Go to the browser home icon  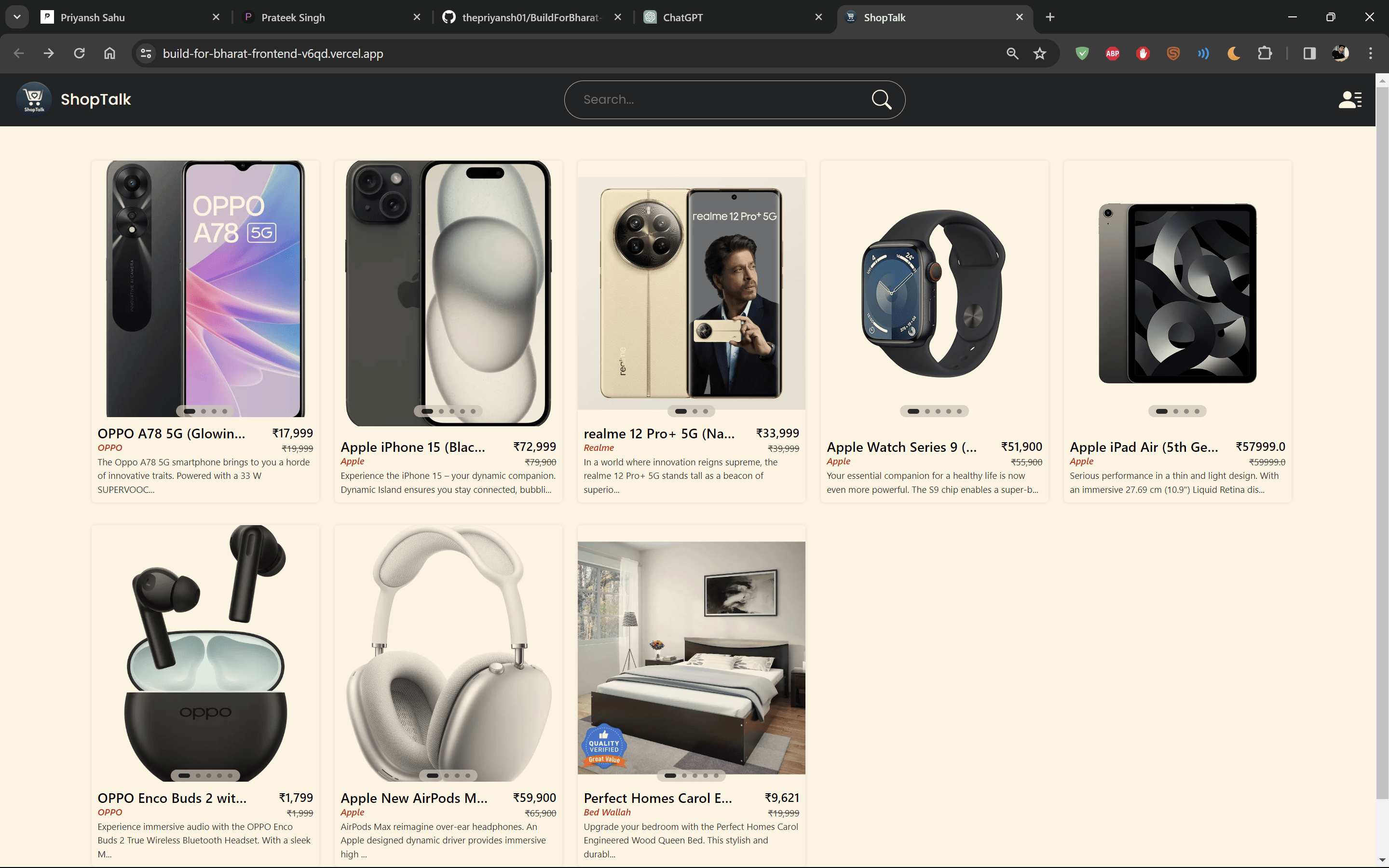pos(109,54)
